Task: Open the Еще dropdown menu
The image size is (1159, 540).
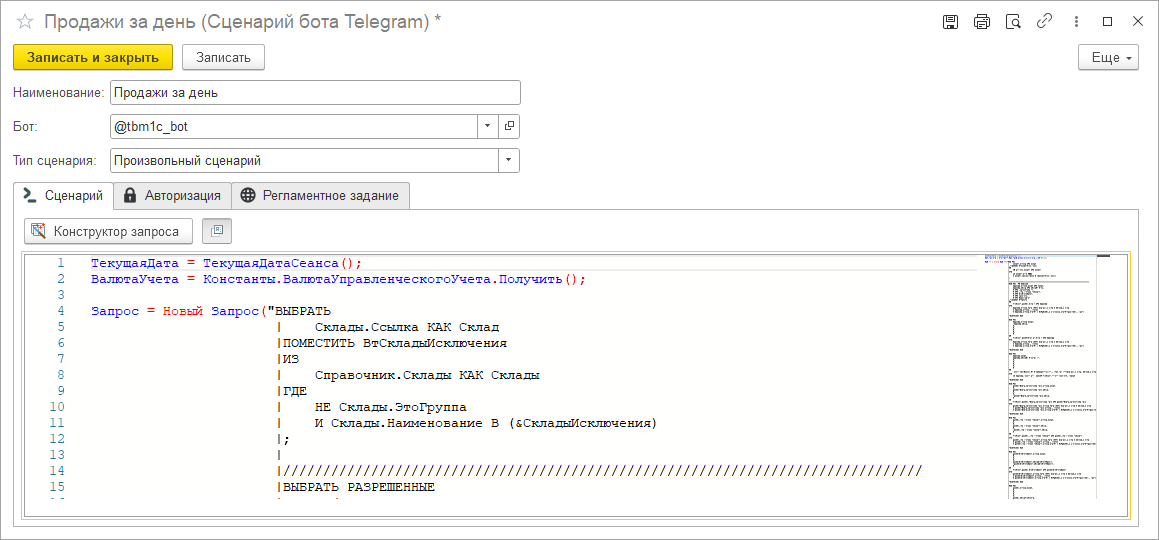Action: point(1109,58)
